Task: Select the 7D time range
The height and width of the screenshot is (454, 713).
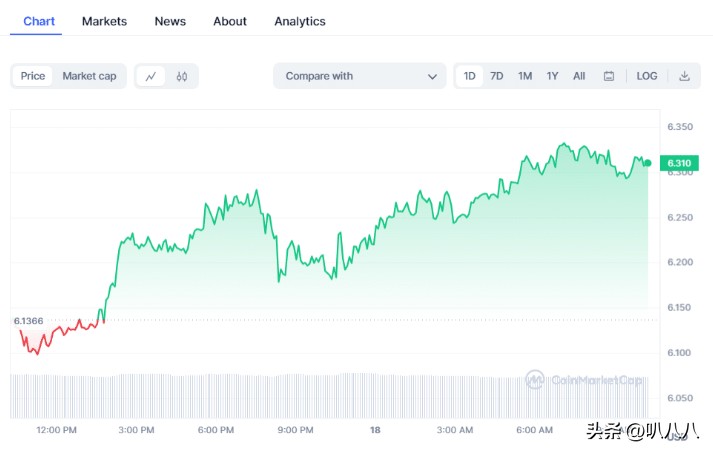Action: [497, 76]
